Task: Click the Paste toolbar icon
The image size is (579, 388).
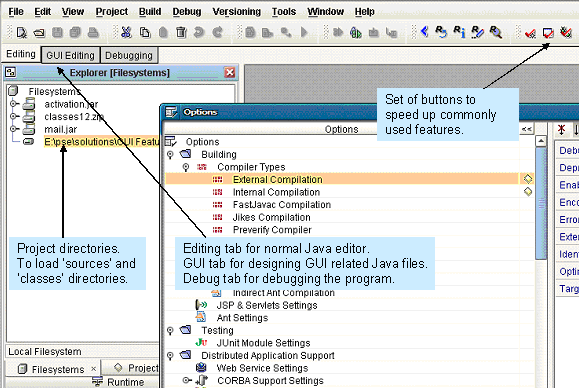Action: [x=163, y=33]
